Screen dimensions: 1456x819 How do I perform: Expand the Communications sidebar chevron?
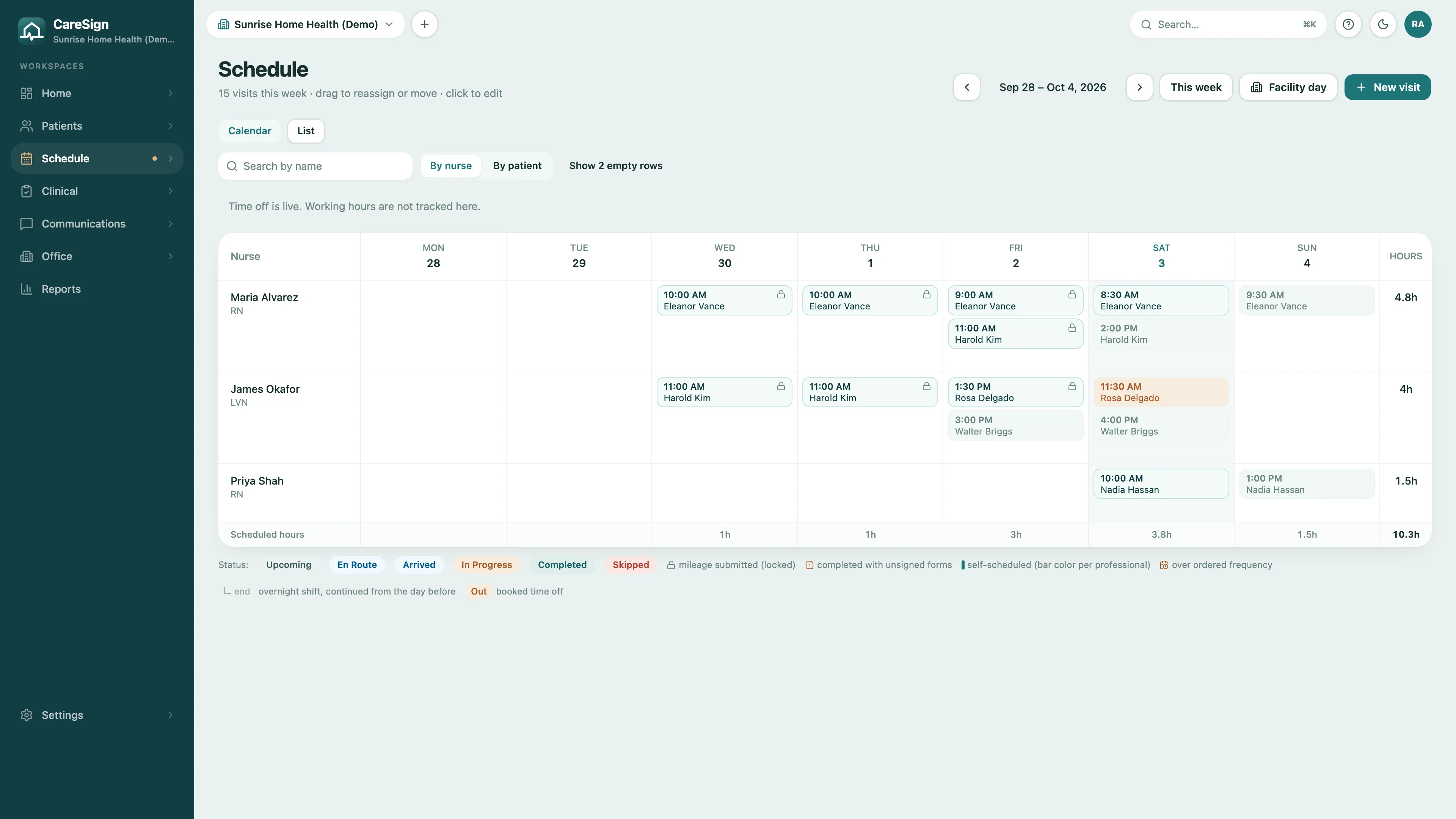point(171,223)
